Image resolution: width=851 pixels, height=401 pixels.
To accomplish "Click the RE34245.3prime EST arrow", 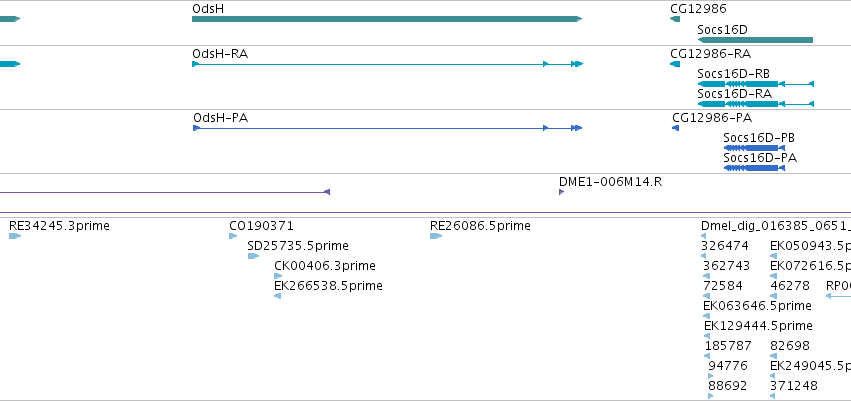I will pyautogui.click(x=15, y=236).
